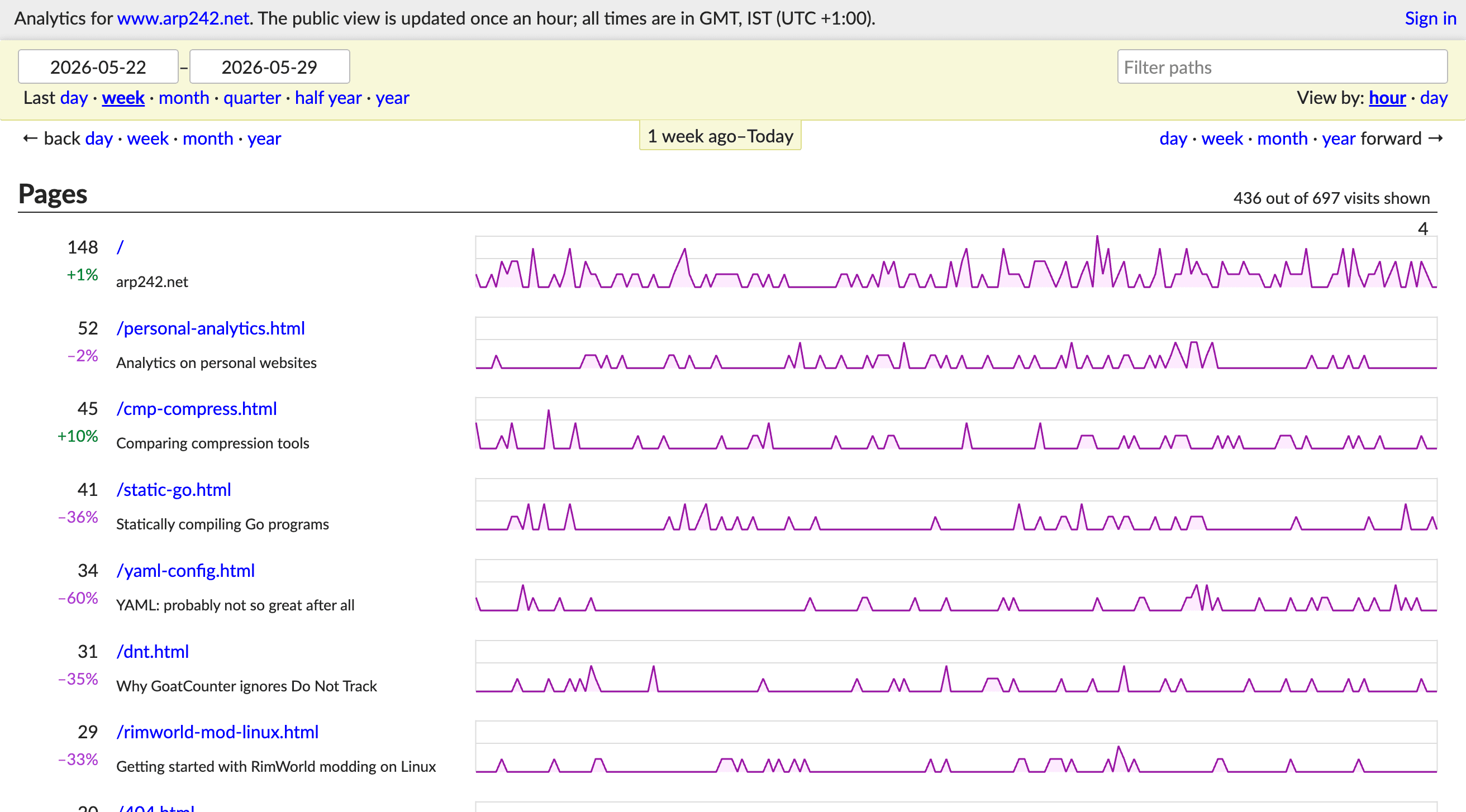This screenshot has height=812, width=1466.
Task: Click 'Why GoatCounter ignores Do Not Track'
Action: (x=246, y=686)
